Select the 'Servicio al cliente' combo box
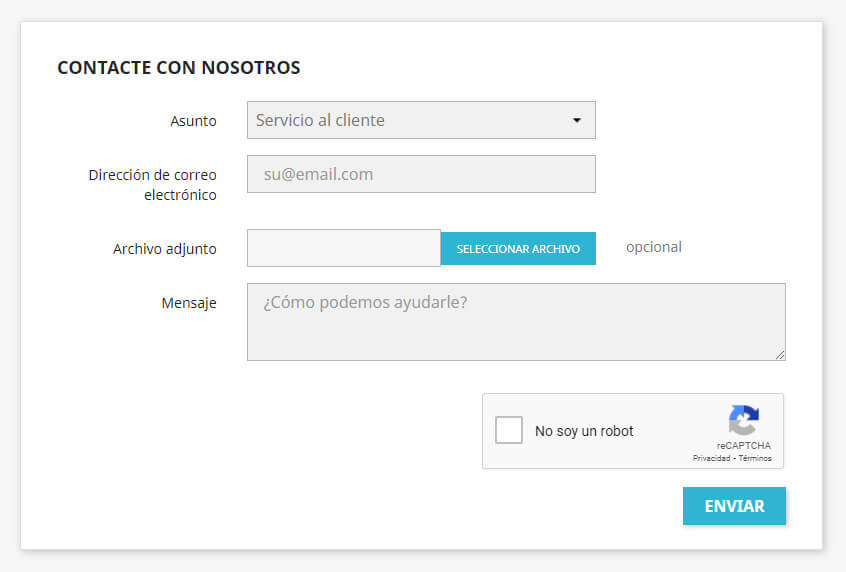 (x=421, y=120)
